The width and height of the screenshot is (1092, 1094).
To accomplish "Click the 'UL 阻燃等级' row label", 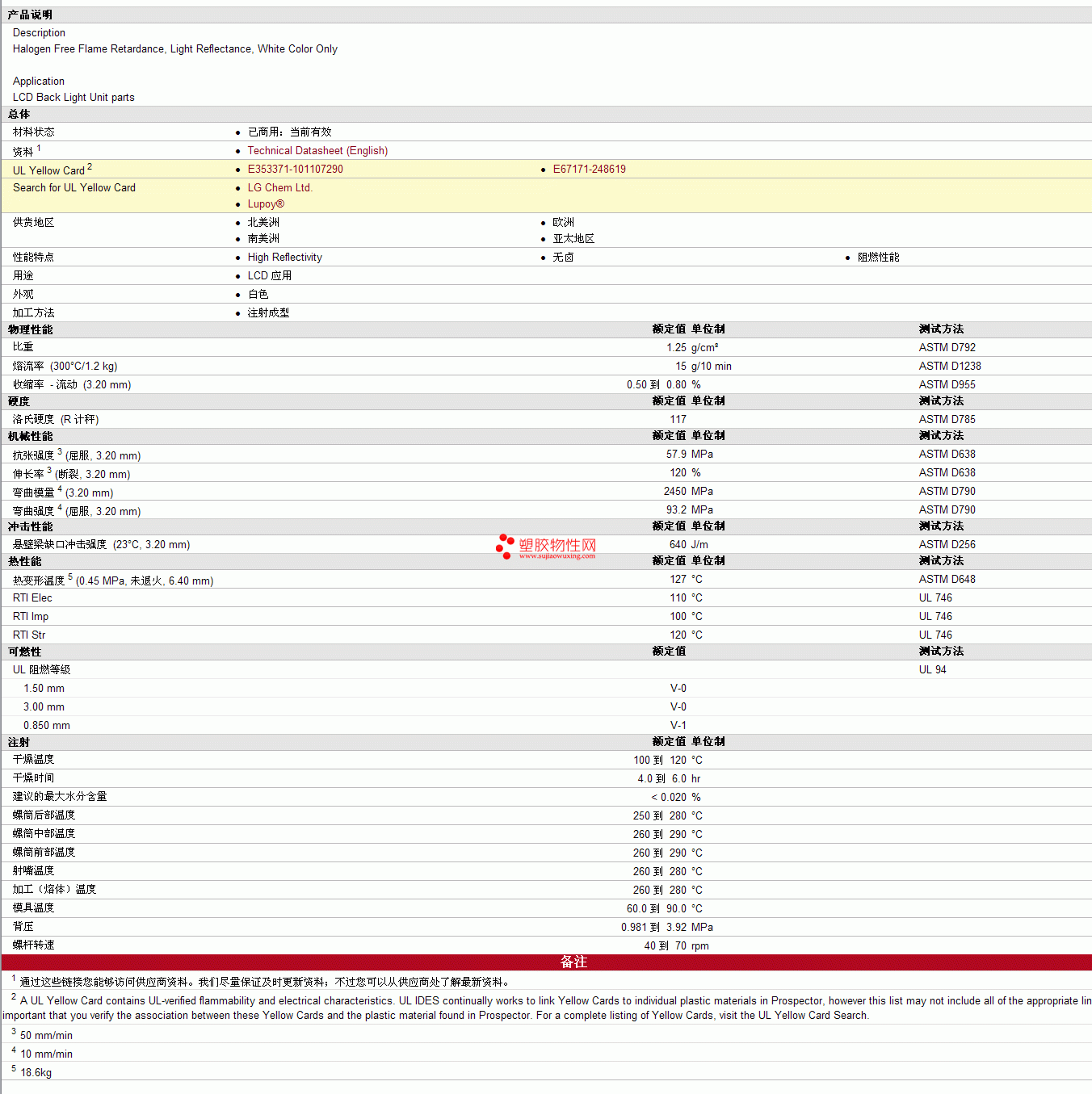I will click(x=41, y=669).
